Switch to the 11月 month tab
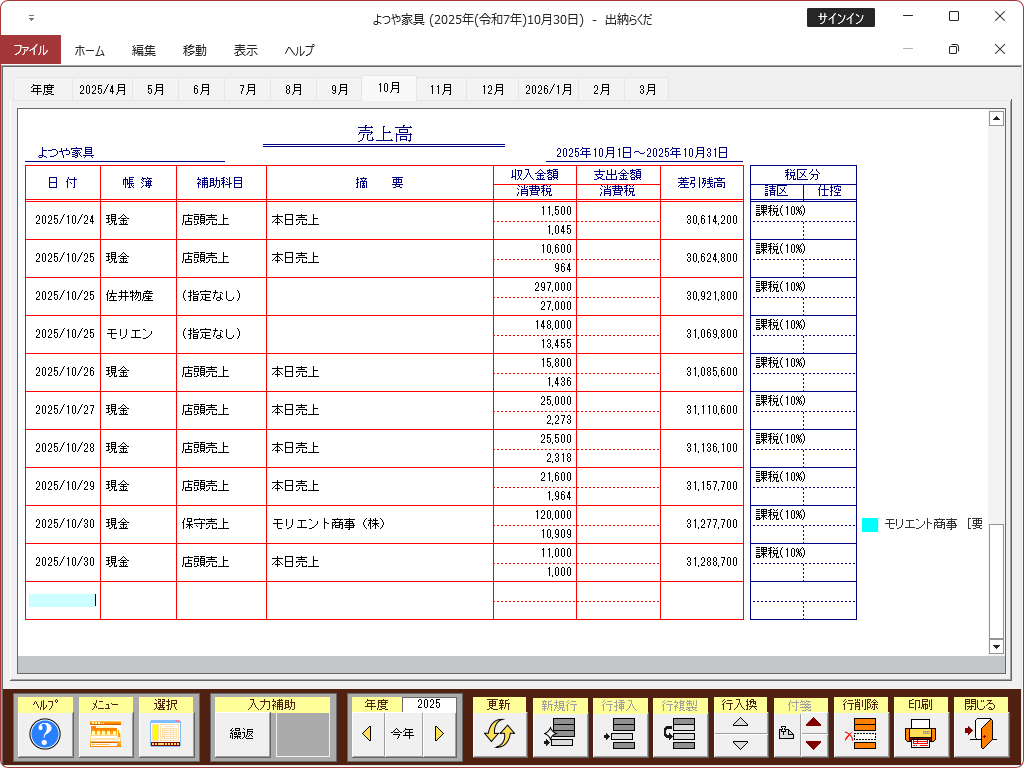 pos(441,89)
